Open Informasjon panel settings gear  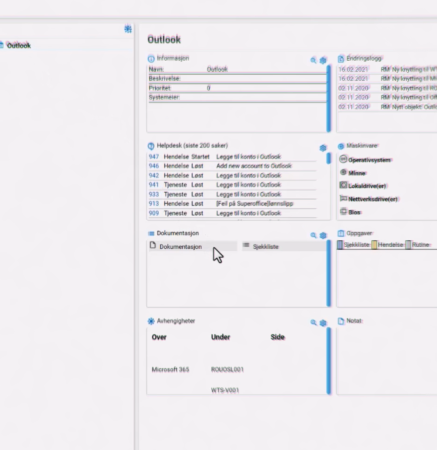coord(323,60)
